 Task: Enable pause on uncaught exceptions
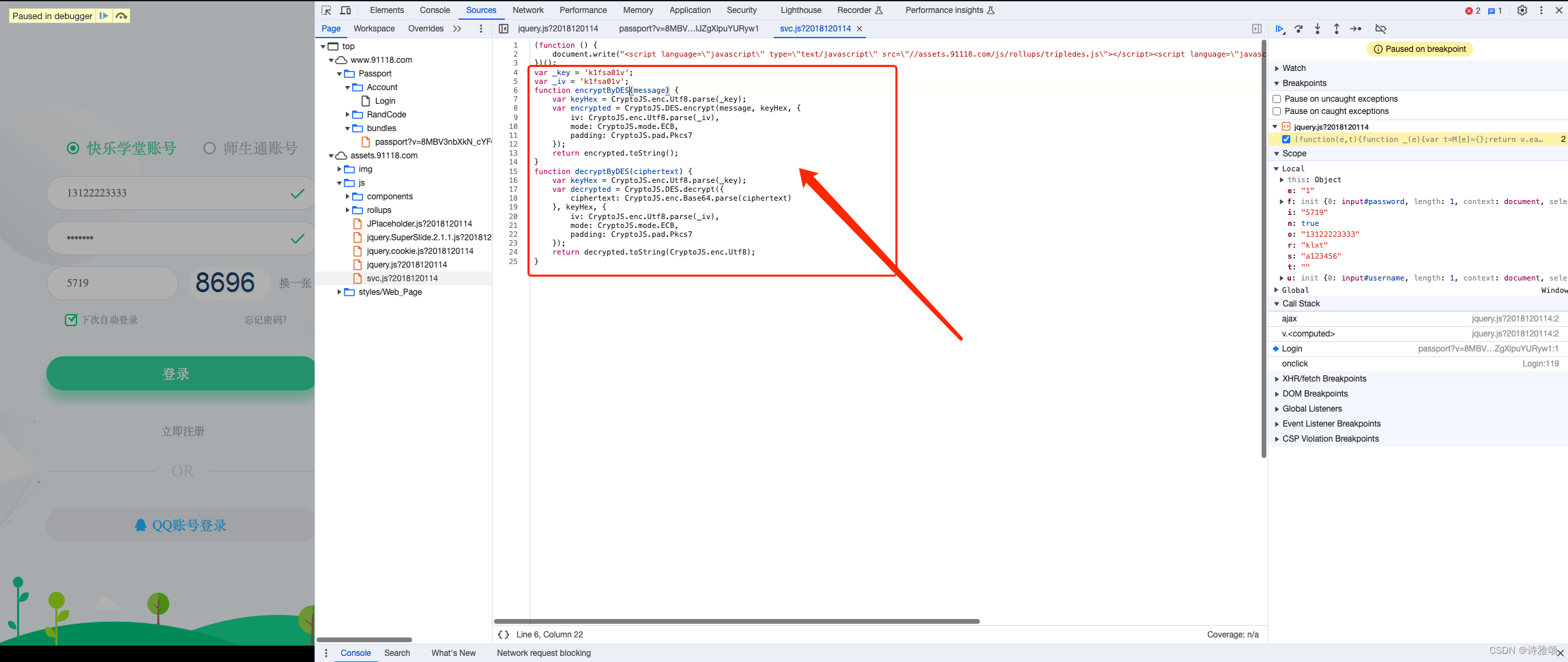click(1277, 99)
